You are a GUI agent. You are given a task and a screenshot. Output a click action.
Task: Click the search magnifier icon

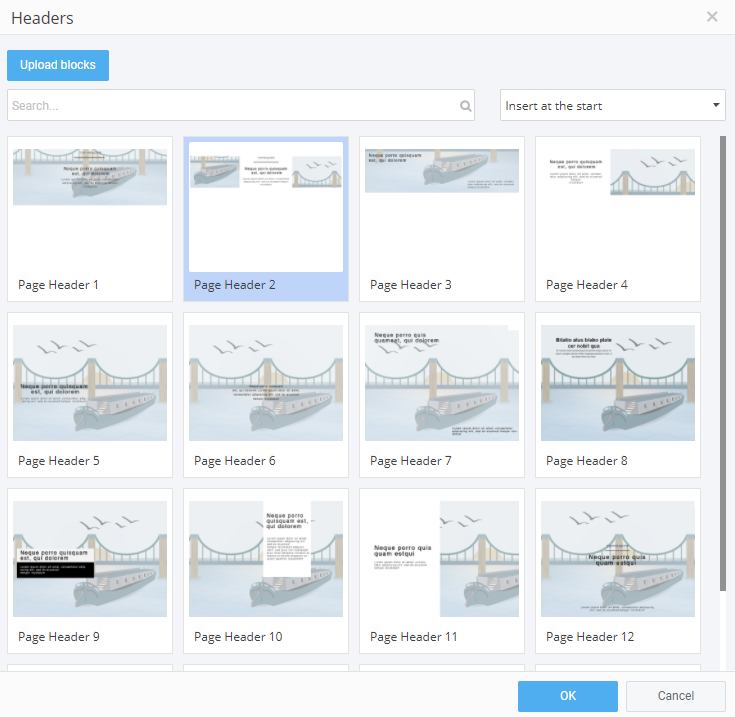coord(465,106)
